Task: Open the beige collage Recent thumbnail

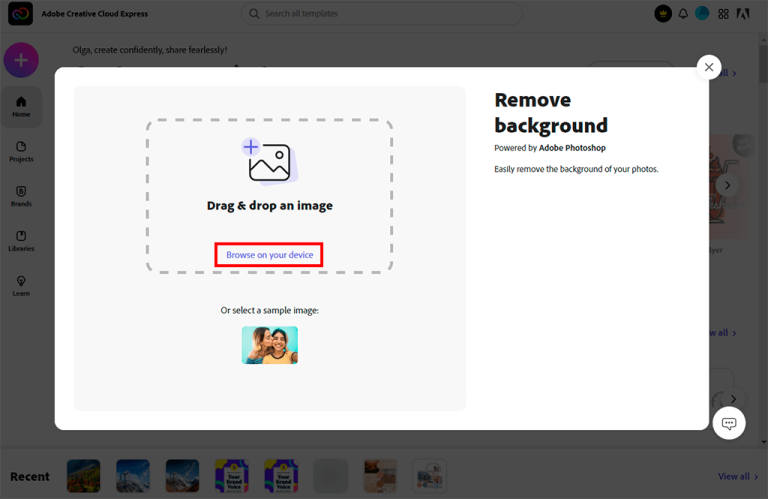Action: [380, 475]
